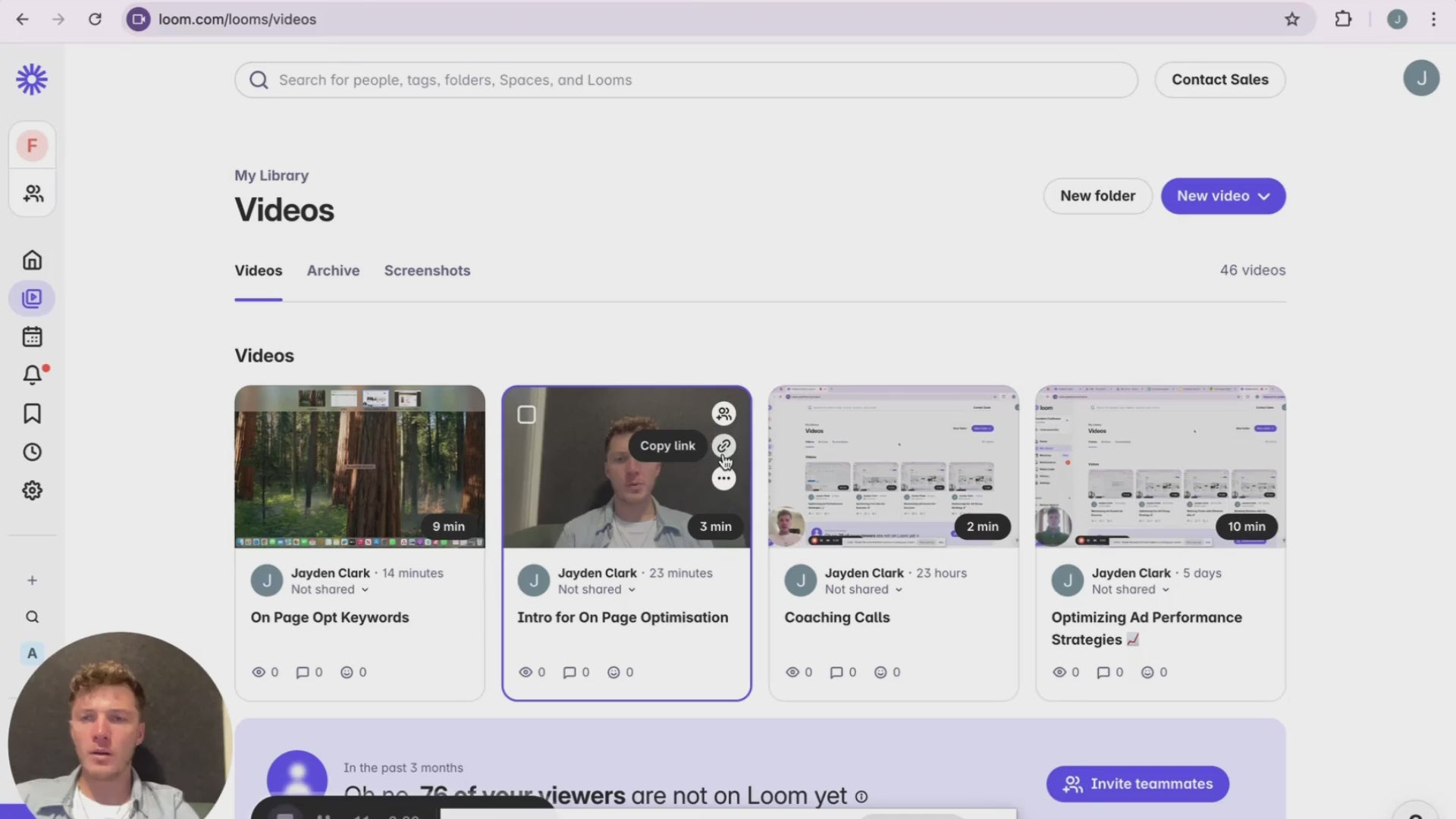The image size is (1456, 819).
Task: Open share icon on Intro video thumbnail
Action: tap(723, 413)
